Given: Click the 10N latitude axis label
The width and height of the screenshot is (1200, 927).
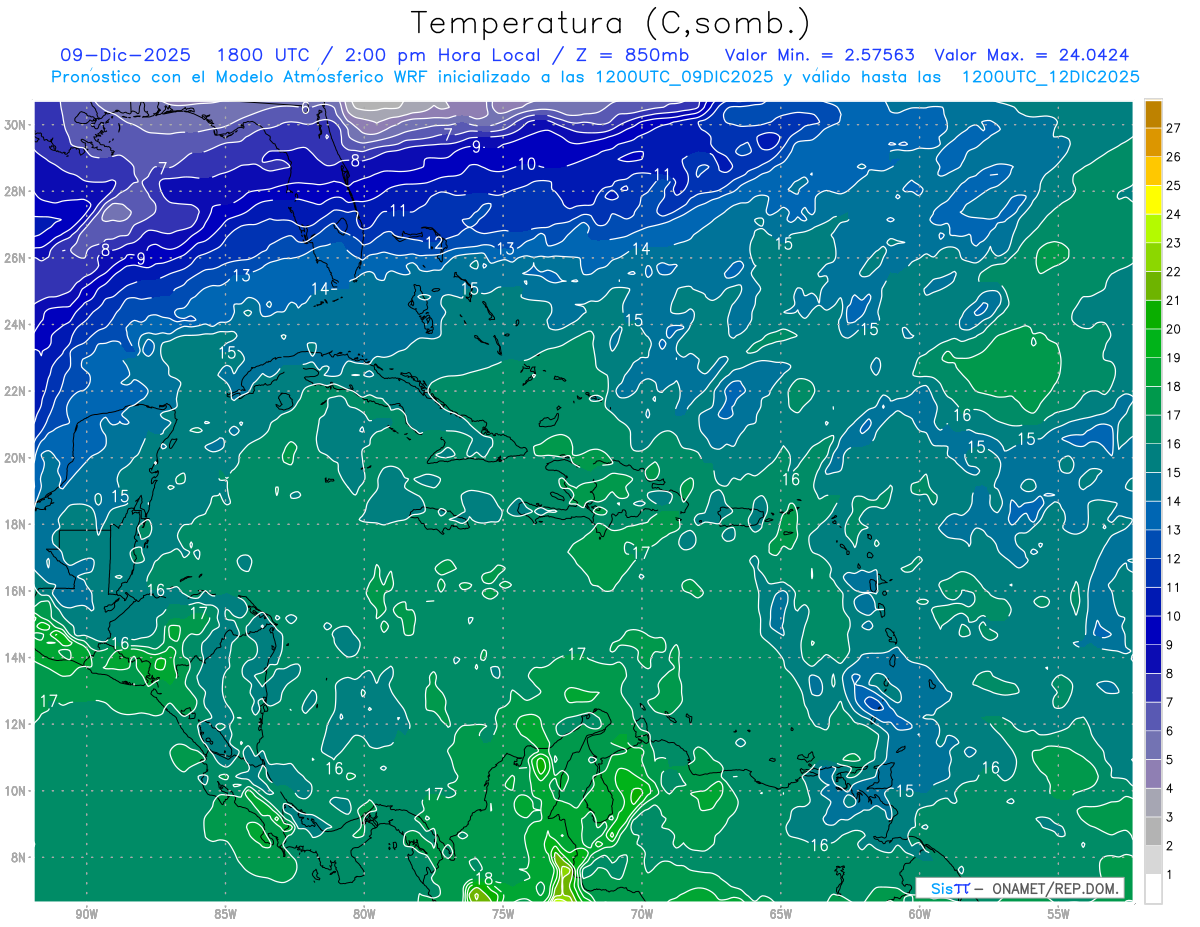Looking at the screenshot, I should 16,791.
